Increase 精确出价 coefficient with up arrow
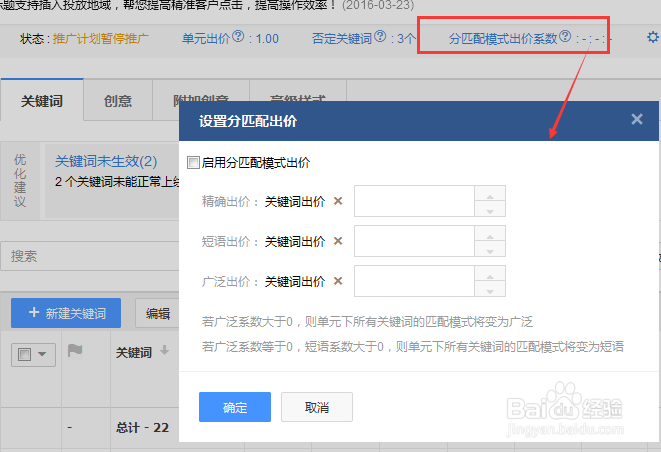 490,194
